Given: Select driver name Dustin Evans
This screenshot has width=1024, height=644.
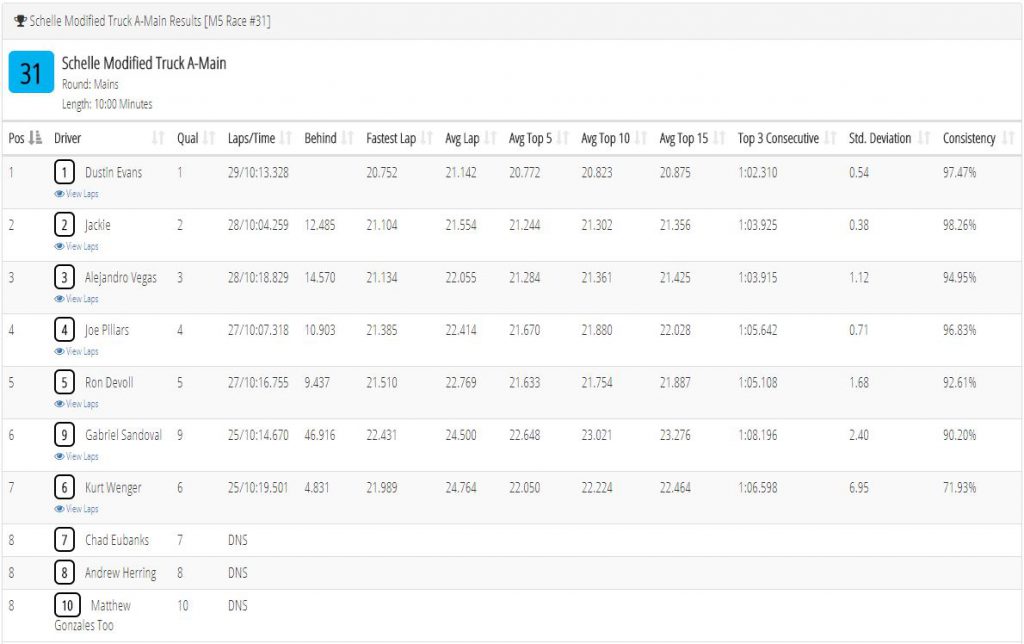Looking at the screenshot, I should tap(114, 172).
